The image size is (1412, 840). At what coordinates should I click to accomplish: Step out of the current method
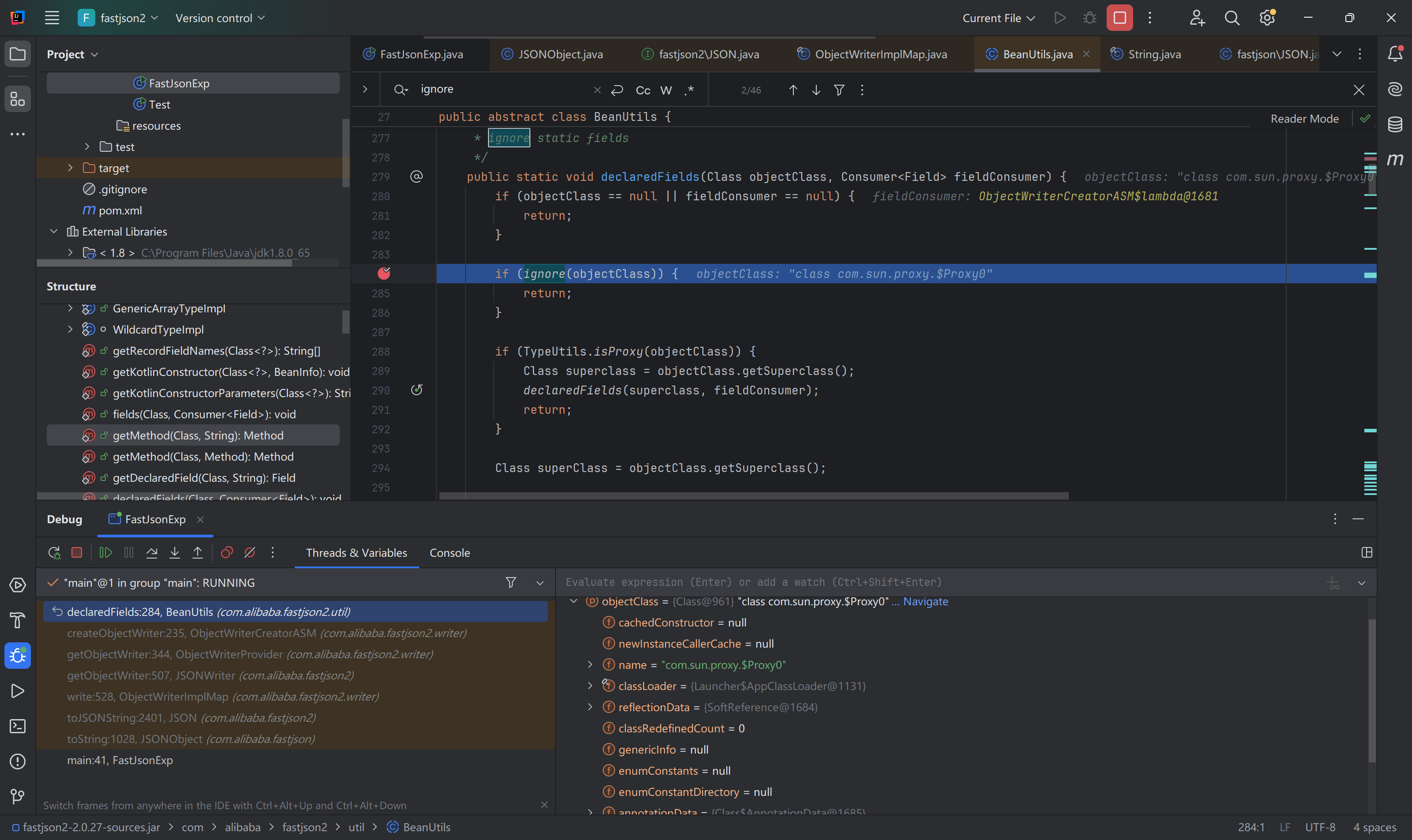(x=198, y=553)
